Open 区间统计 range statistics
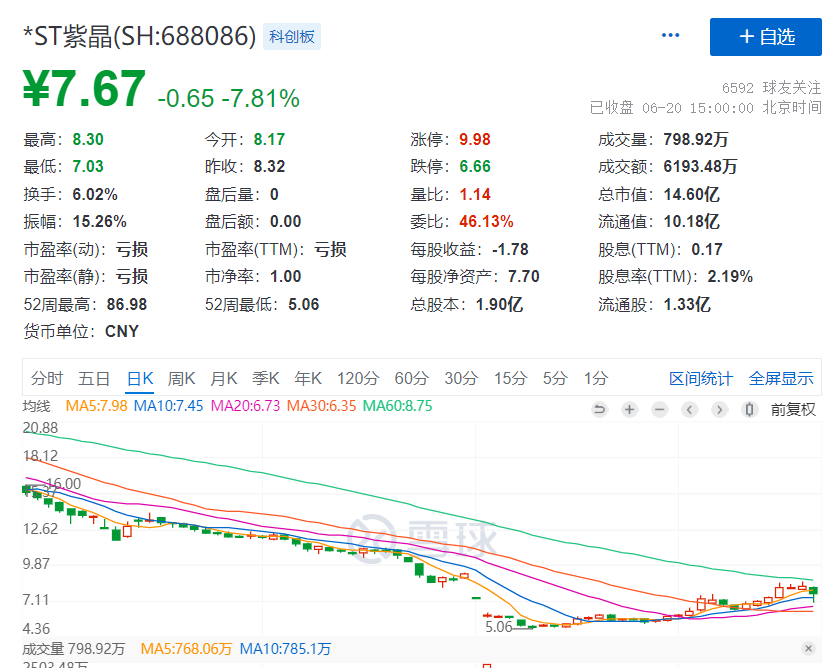 pos(701,378)
